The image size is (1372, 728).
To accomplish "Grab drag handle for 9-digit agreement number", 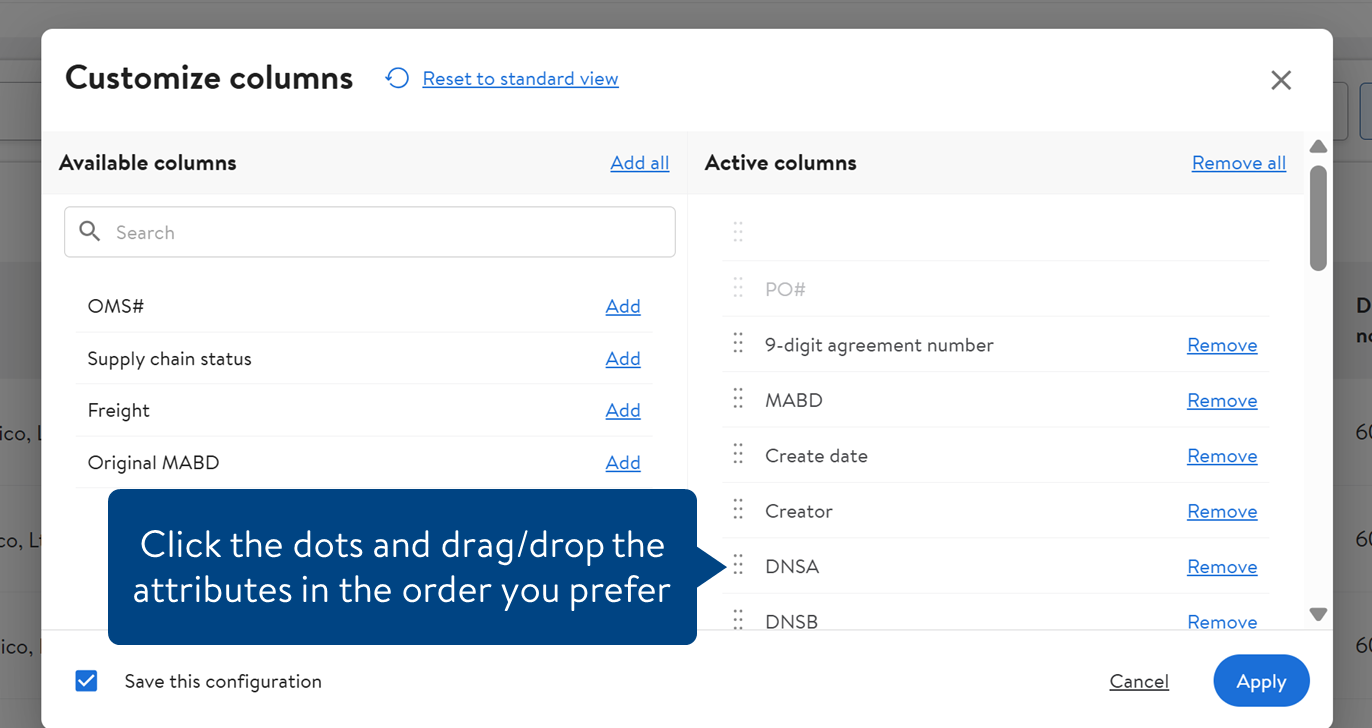I will [x=738, y=344].
